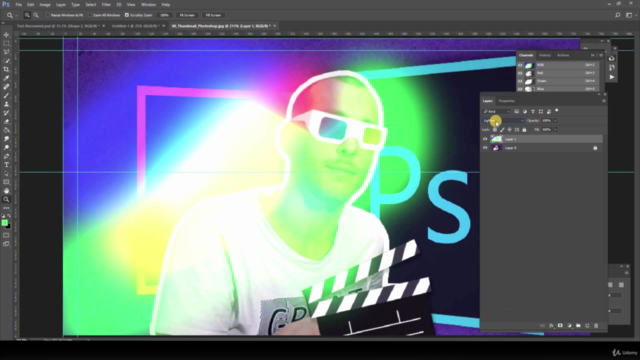Select the Rectangle shape tool
Screen dimensions: 640x360
click(6, 182)
